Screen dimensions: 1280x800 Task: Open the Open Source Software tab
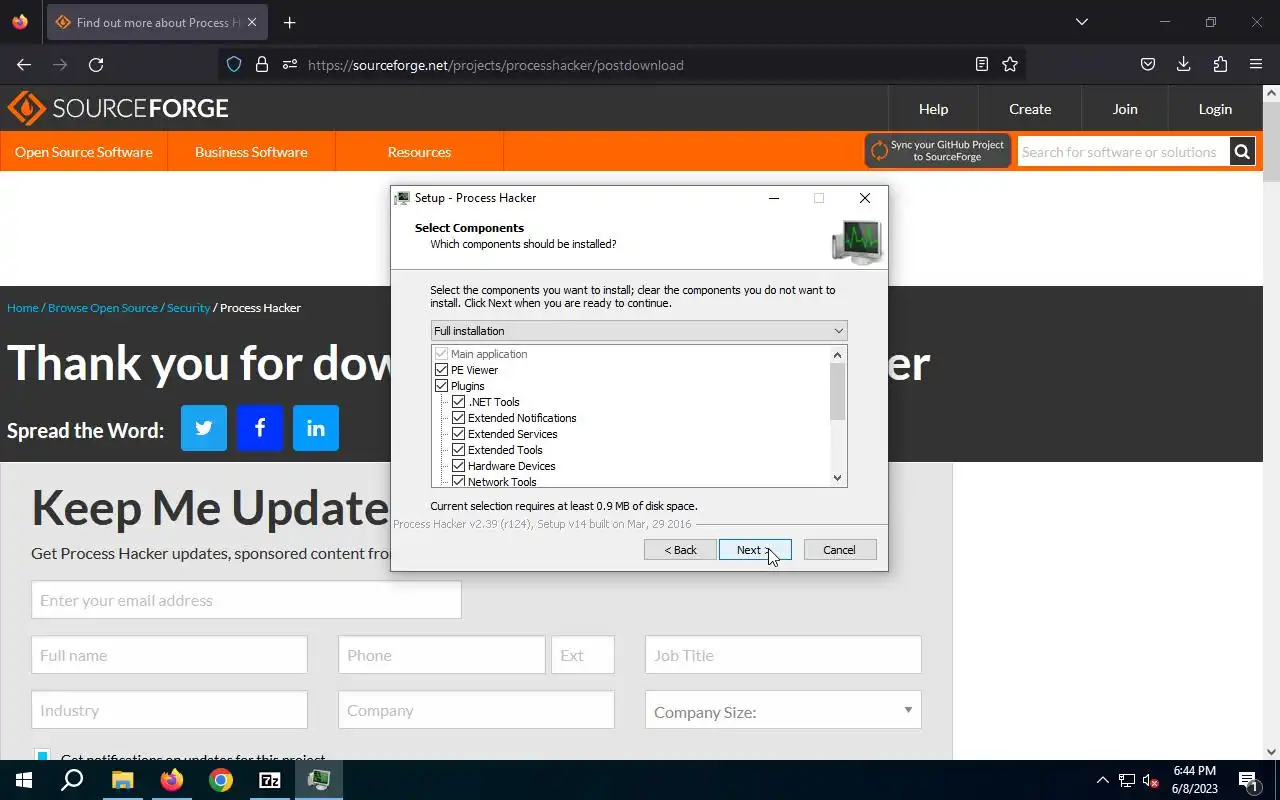(x=84, y=152)
